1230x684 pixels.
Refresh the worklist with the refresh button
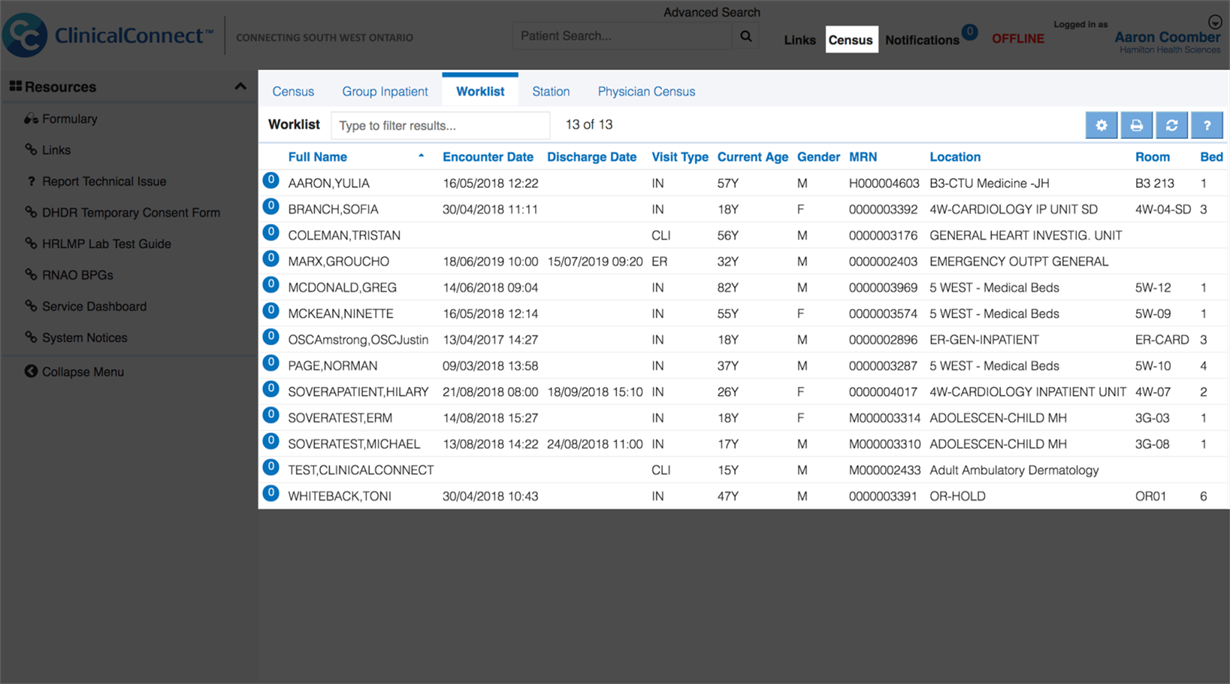pos(1171,125)
